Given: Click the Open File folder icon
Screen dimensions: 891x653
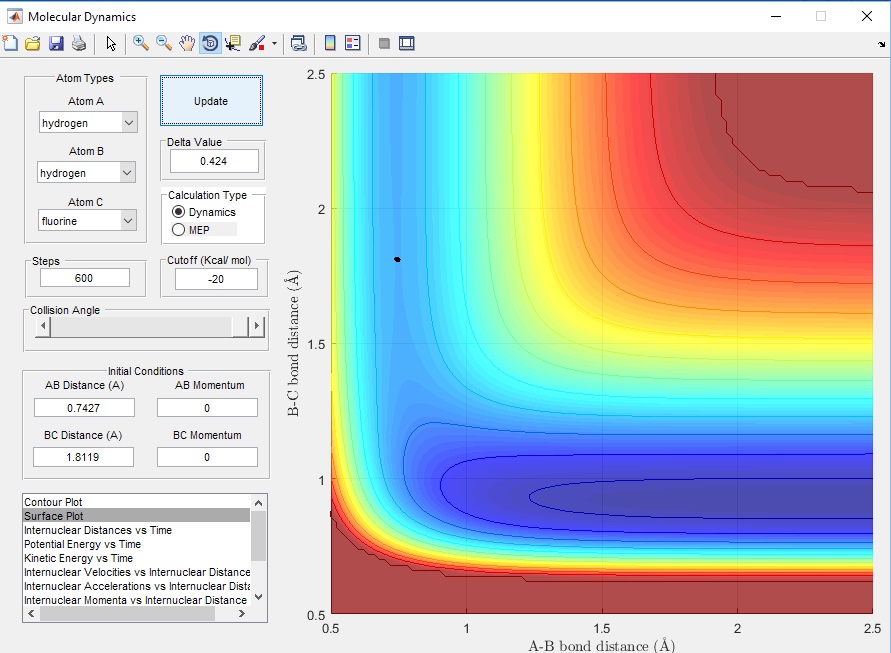Looking at the screenshot, I should 33,44.
